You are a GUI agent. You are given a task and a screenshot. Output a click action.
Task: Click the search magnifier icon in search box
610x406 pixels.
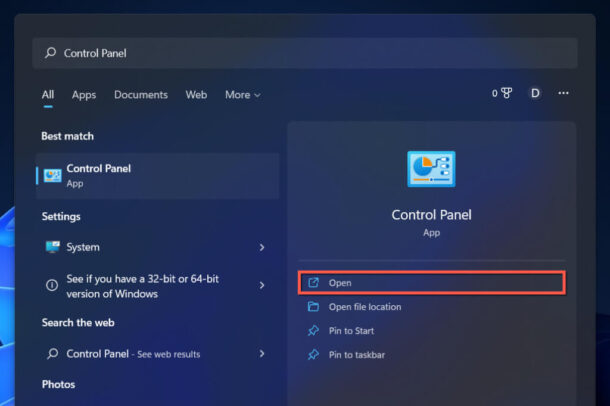pos(50,52)
